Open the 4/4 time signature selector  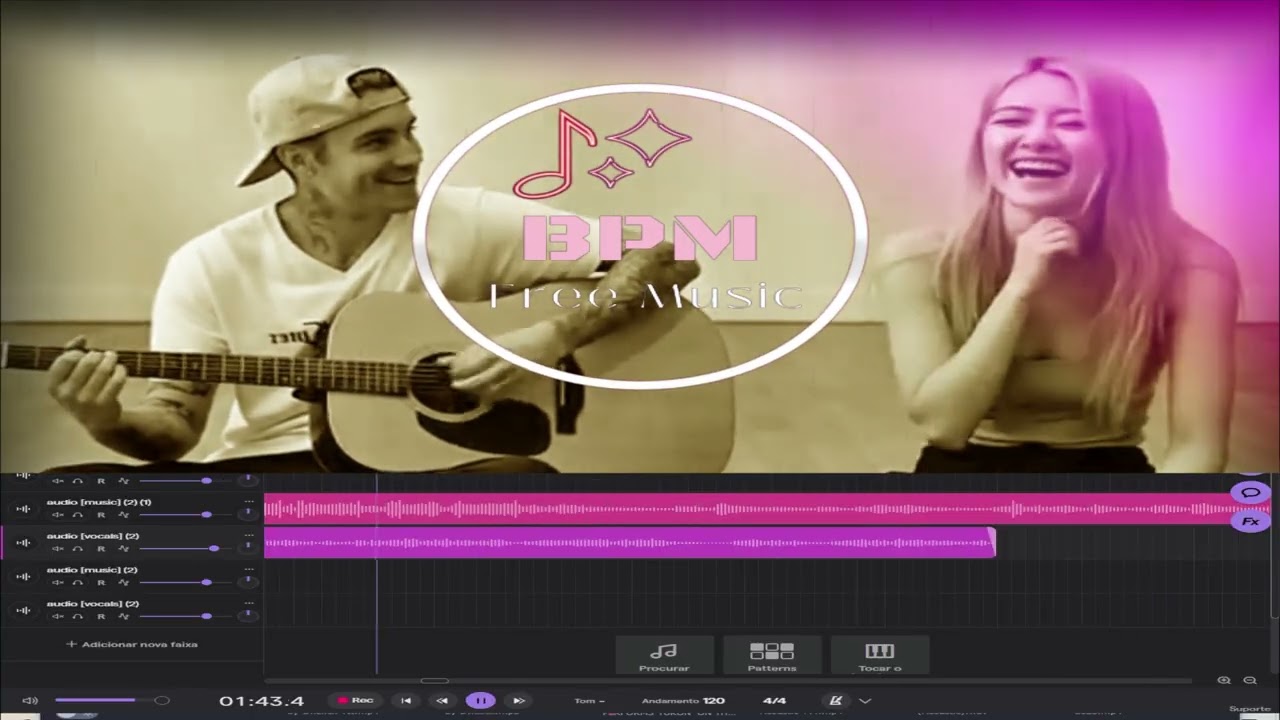[774, 701]
